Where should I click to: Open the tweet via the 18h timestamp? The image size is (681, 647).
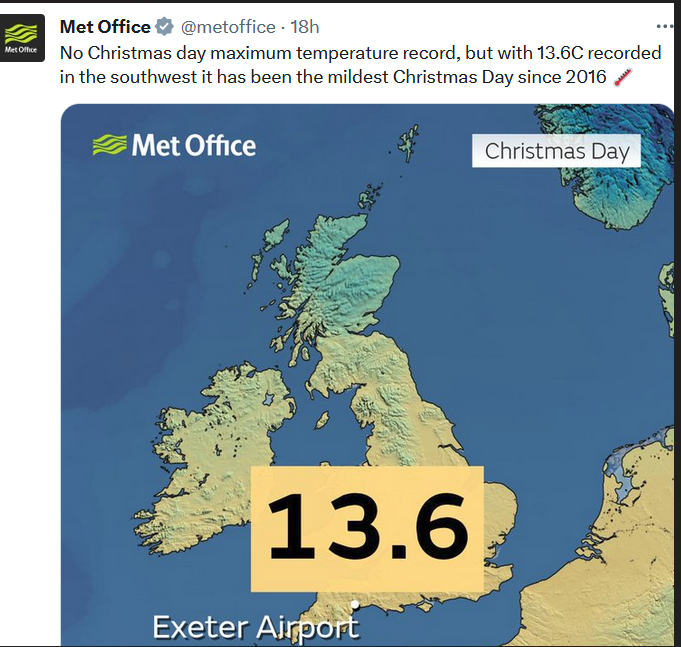tap(305, 27)
